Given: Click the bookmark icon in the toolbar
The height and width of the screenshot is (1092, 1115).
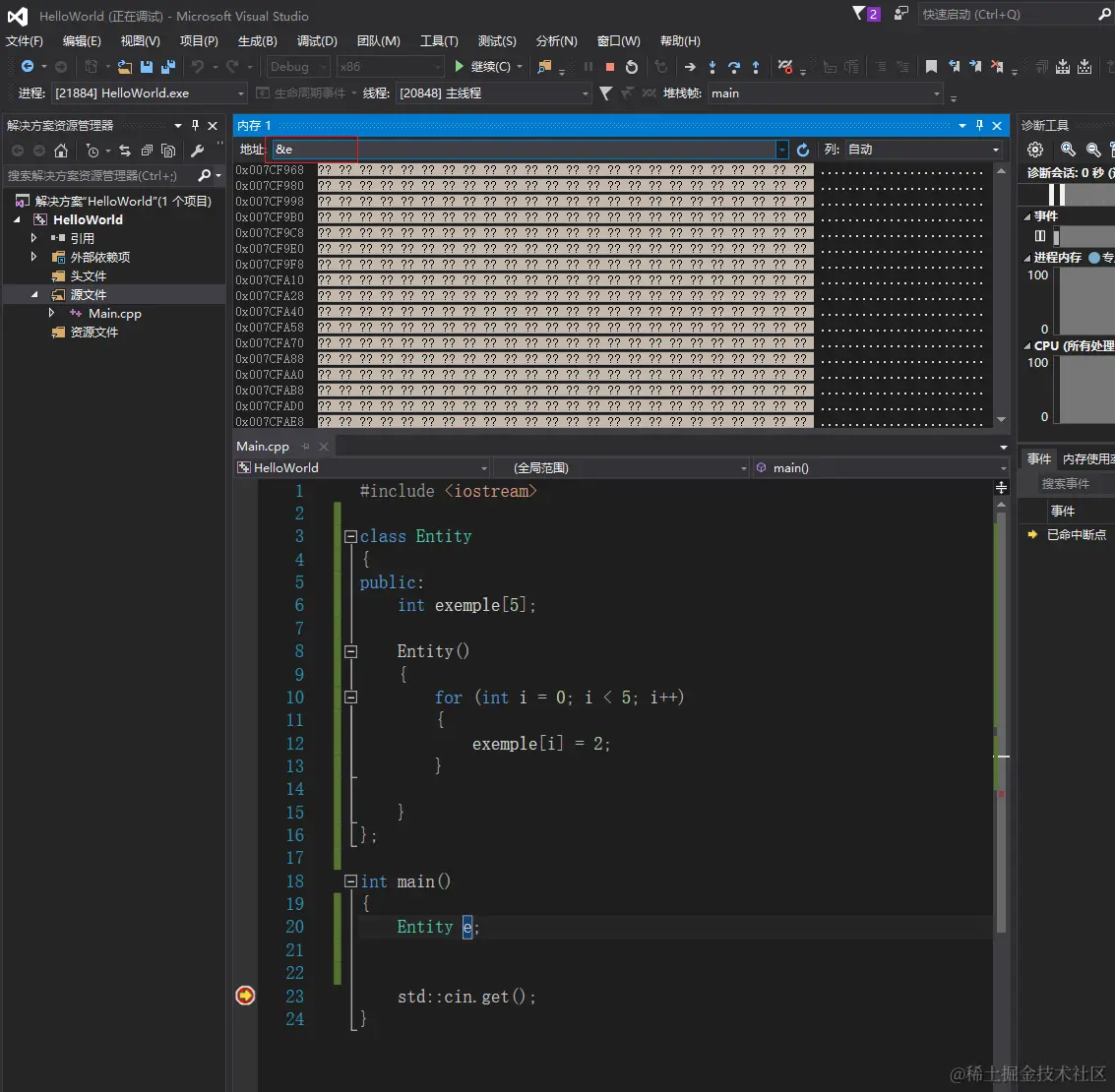Looking at the screenshot, I should tap(931, 67).
